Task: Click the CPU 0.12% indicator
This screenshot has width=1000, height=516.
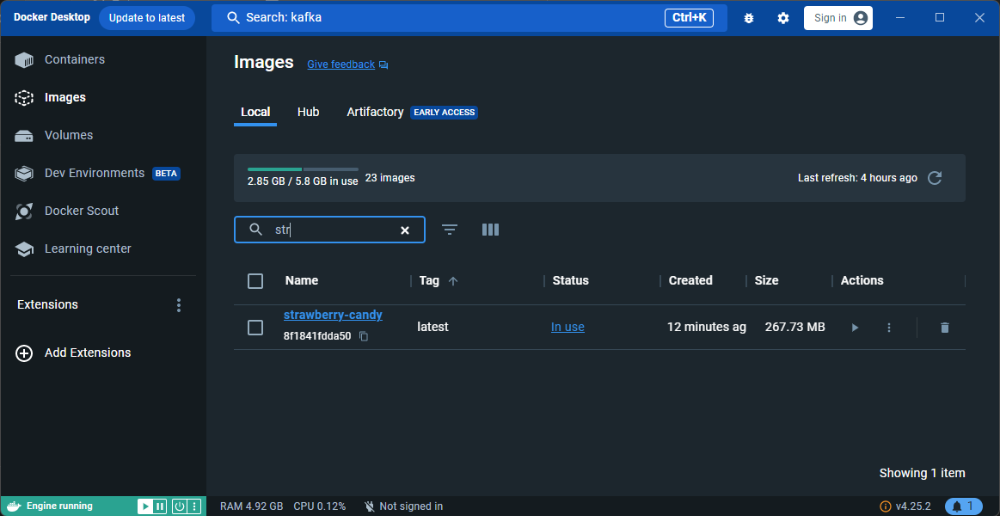Action: [320, 506]
